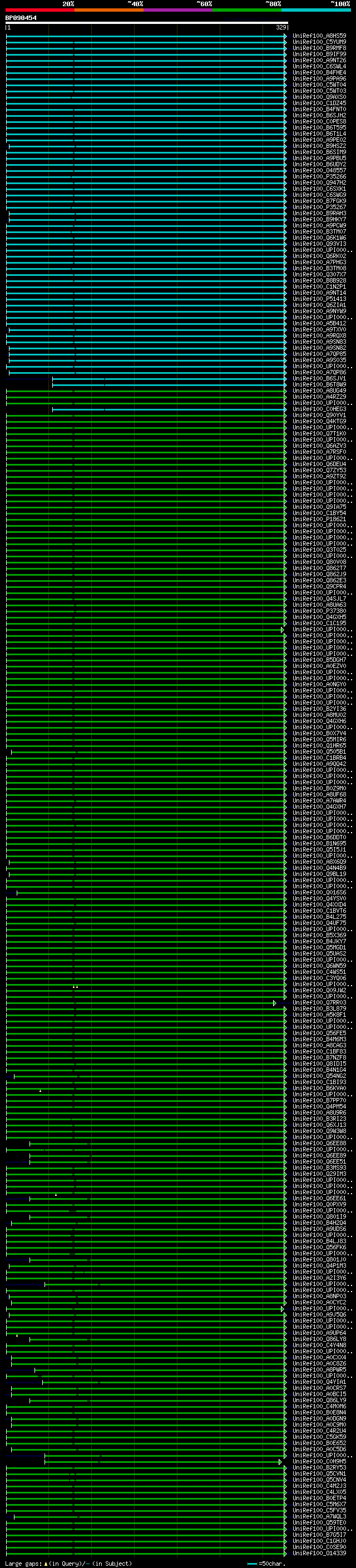This screenshot has height=1568, width=356.
Task: Select the UniRef100_C1DZ45 entry
Action: click(319, 103)
